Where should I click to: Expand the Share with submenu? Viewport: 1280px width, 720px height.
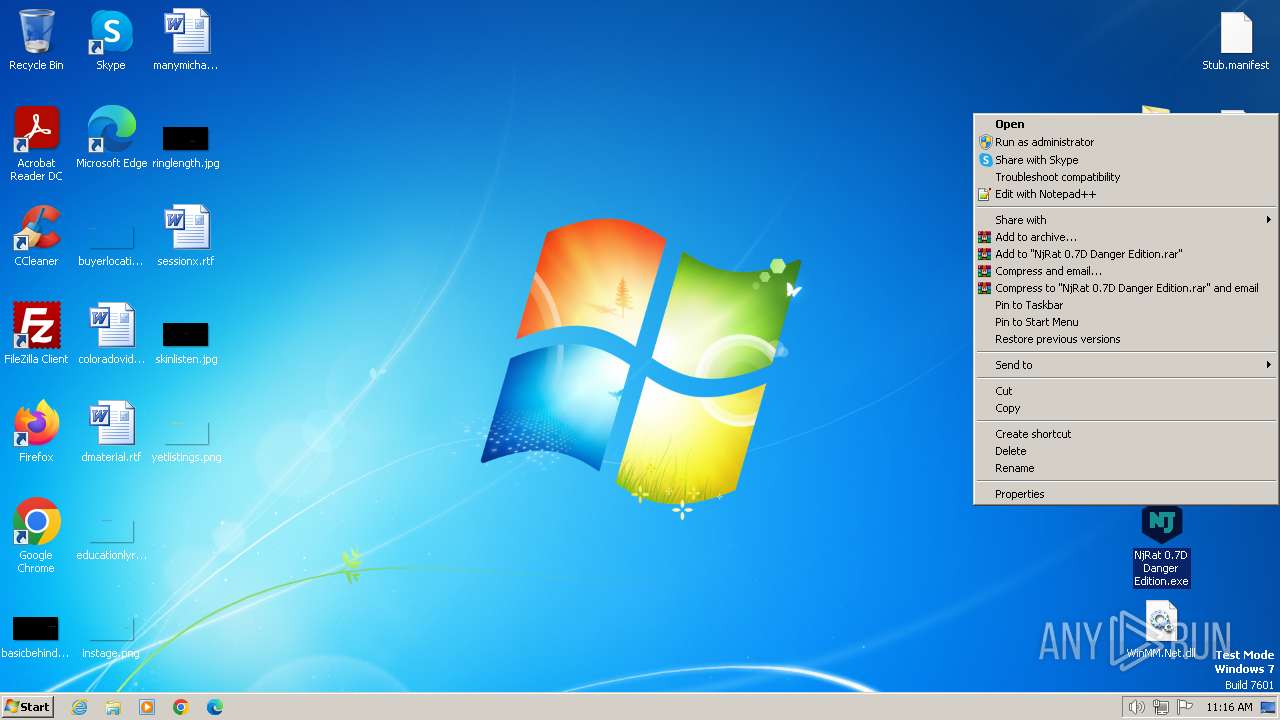[1126, 220]
